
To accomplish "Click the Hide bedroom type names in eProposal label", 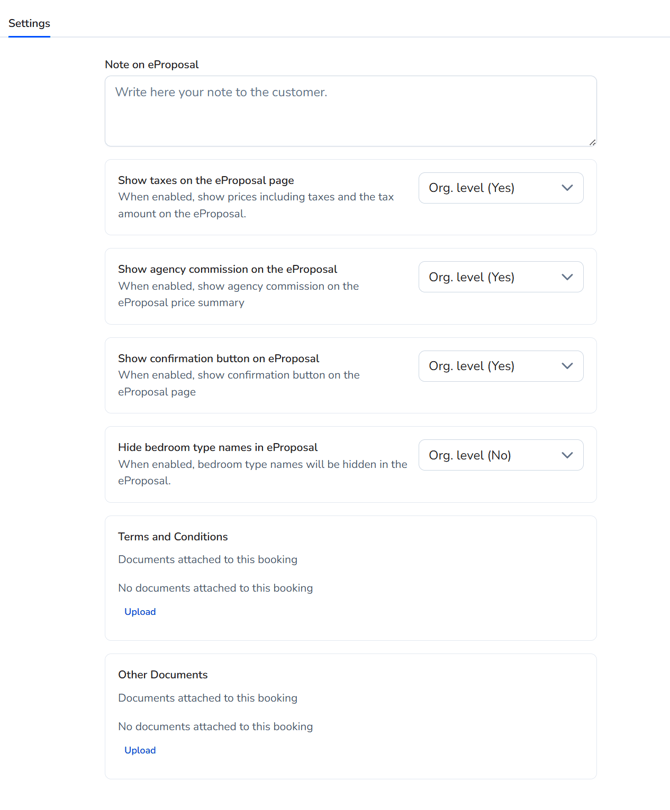I will tap(218, 447).
